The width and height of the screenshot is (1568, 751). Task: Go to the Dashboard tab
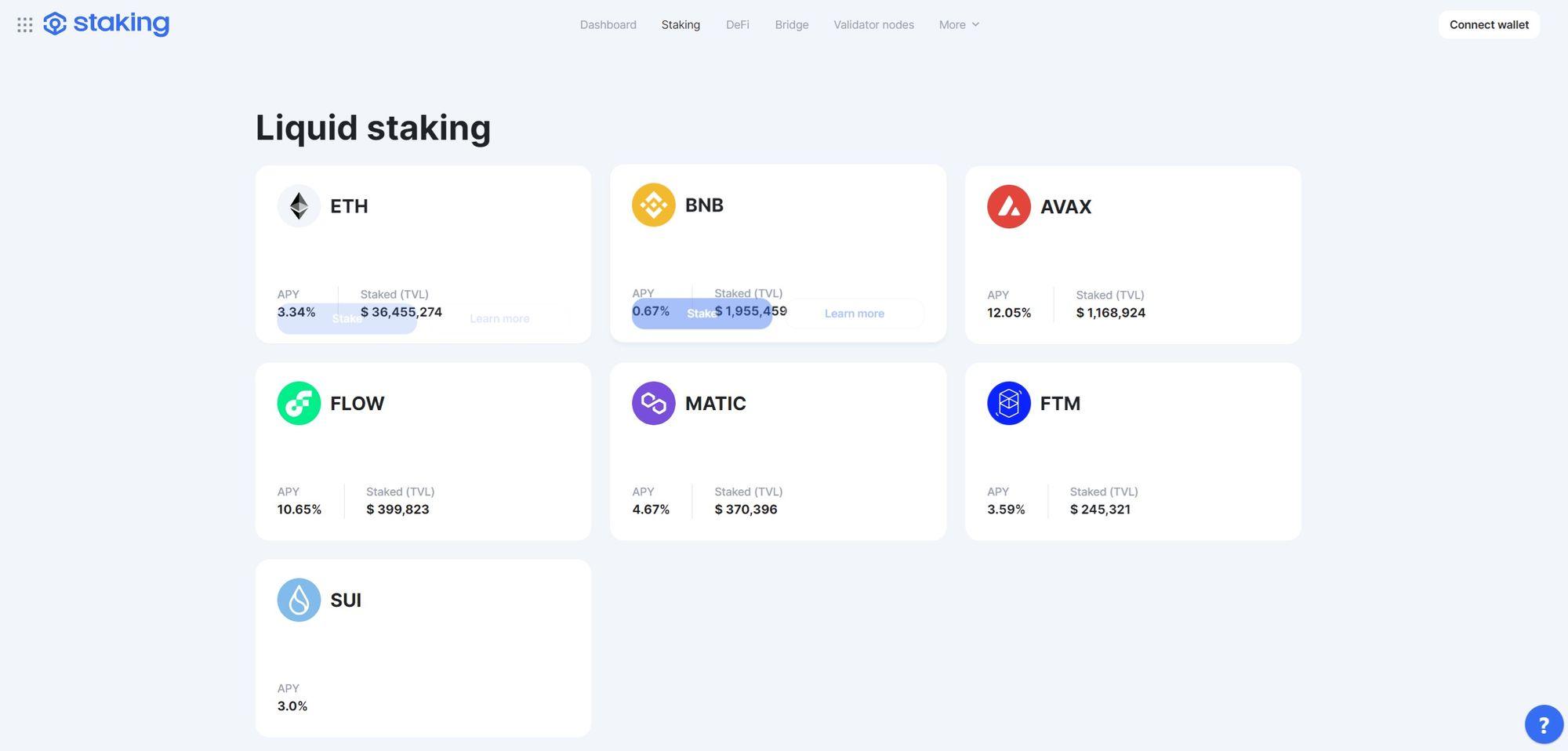tap(608, 24)
